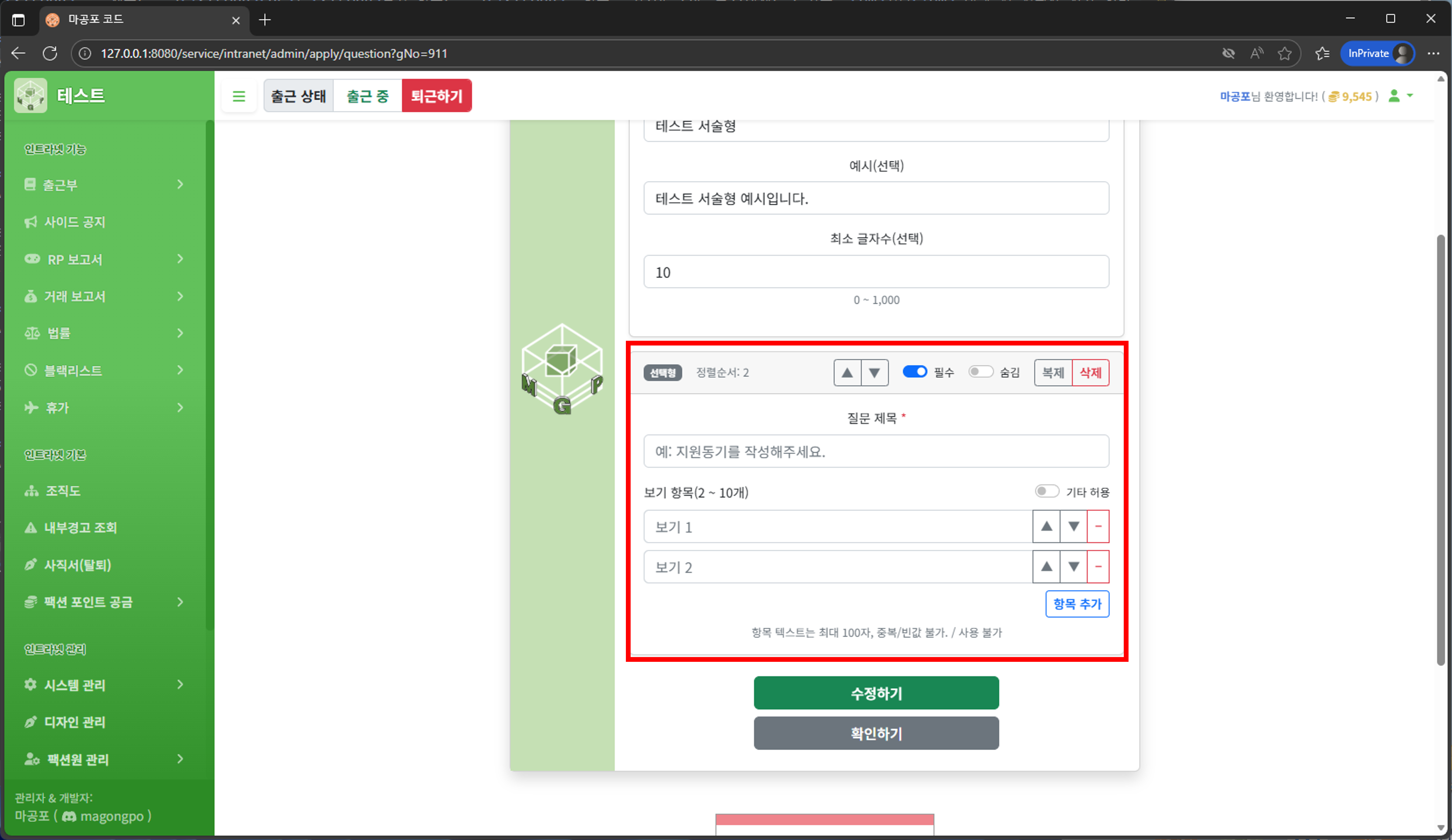This screenshot has width=1452, height=840.
Task: Select the 사이드 공지 megaphone icon
Action: 31,222
